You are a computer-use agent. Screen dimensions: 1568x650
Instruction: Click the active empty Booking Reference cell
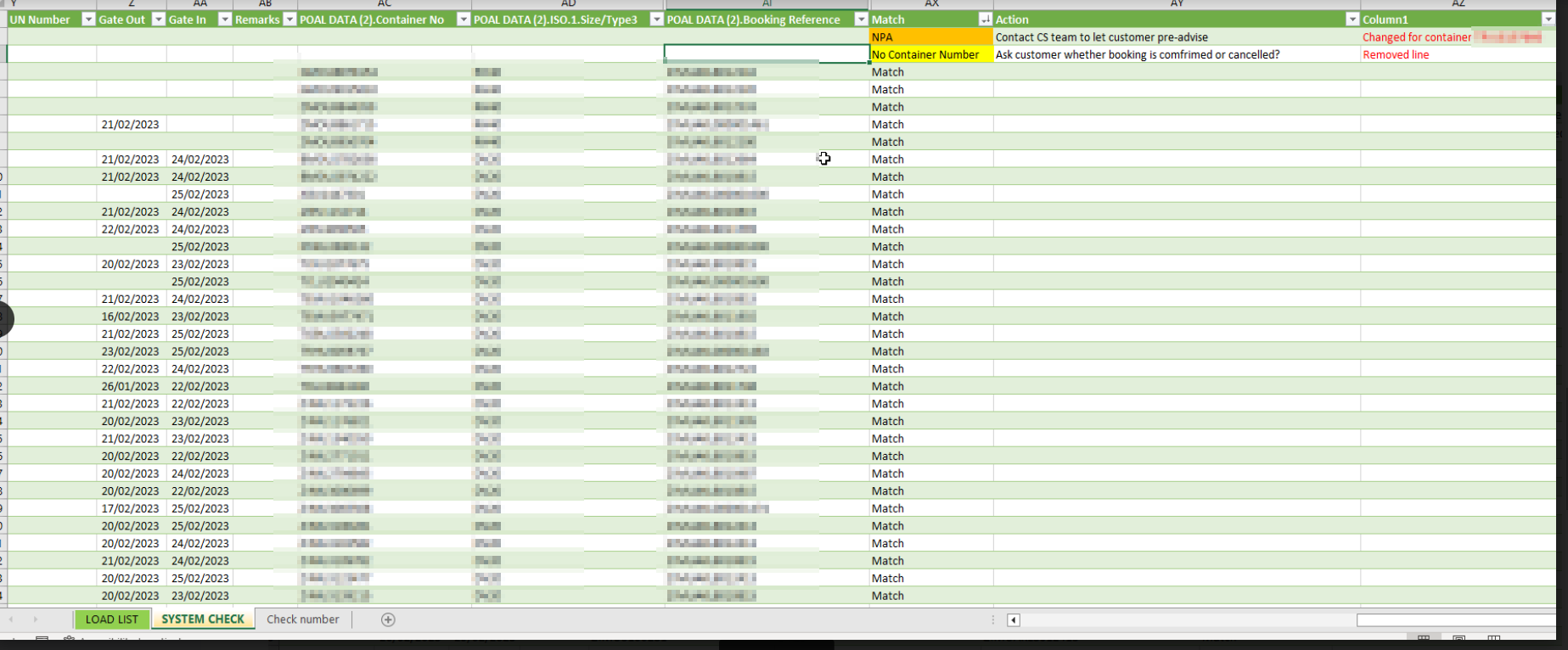(x=767, y=53)
